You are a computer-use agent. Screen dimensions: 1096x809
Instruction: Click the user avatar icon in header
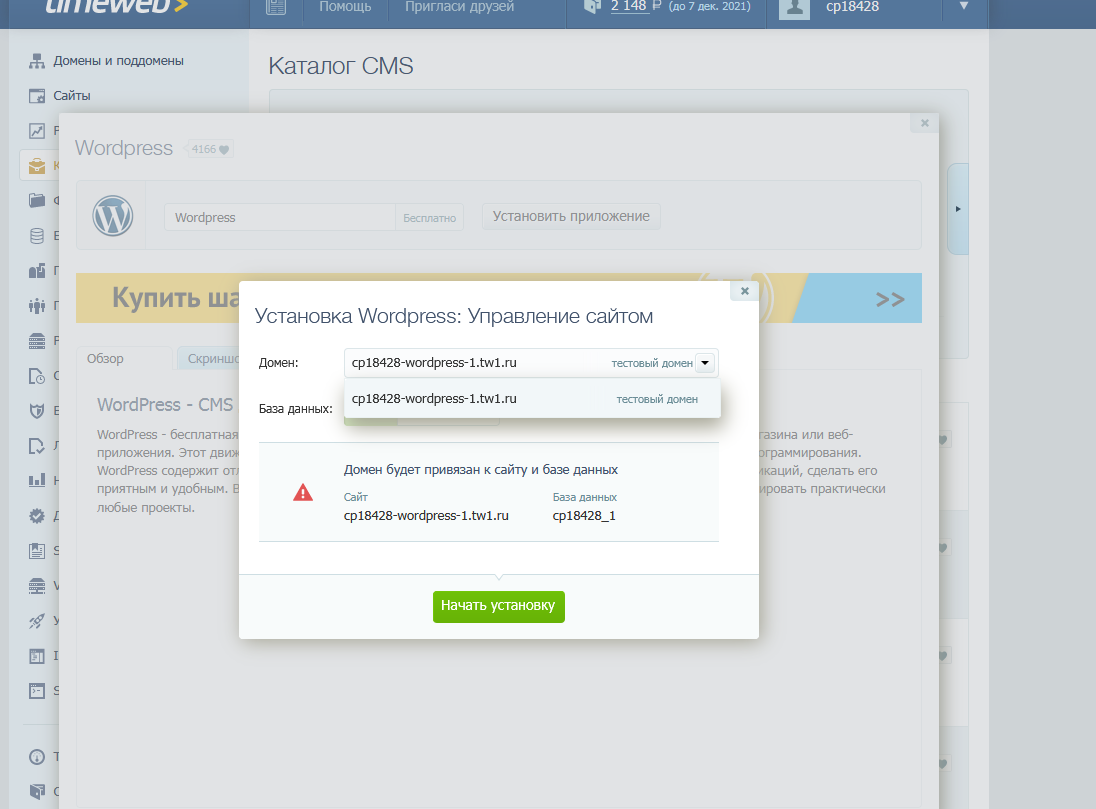[x=794, y=8]
